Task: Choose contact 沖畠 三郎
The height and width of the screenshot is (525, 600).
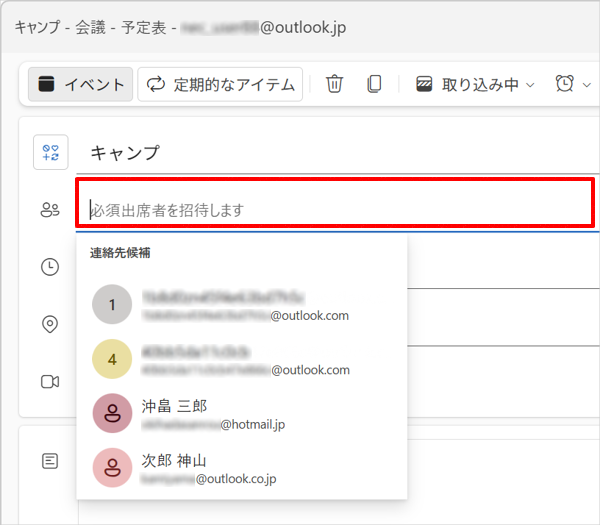Action: pyautogui.click(x=241, y=414)
